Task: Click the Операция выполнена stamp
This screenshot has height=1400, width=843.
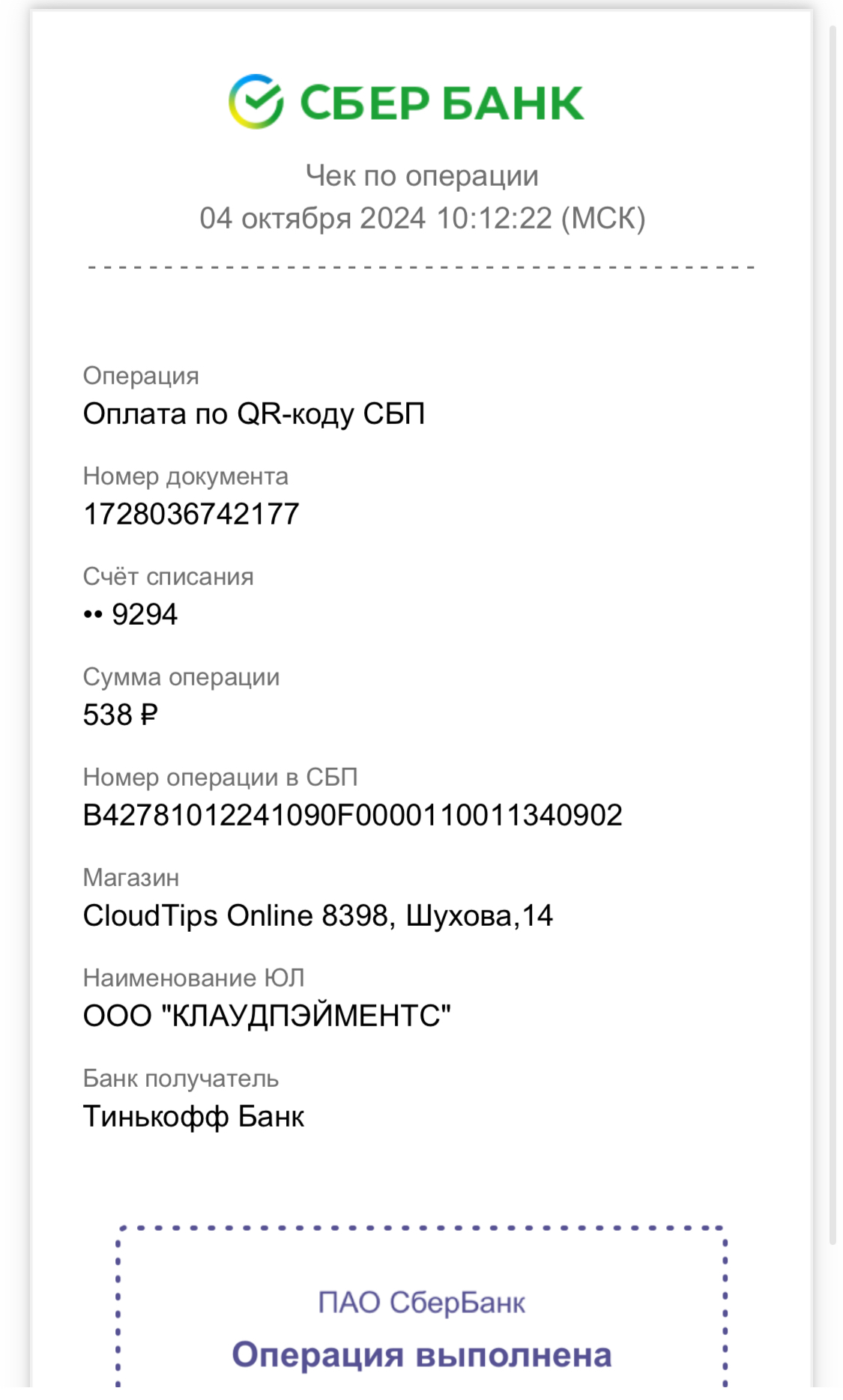Action: pyautogui.click(x=422, y=1354)
